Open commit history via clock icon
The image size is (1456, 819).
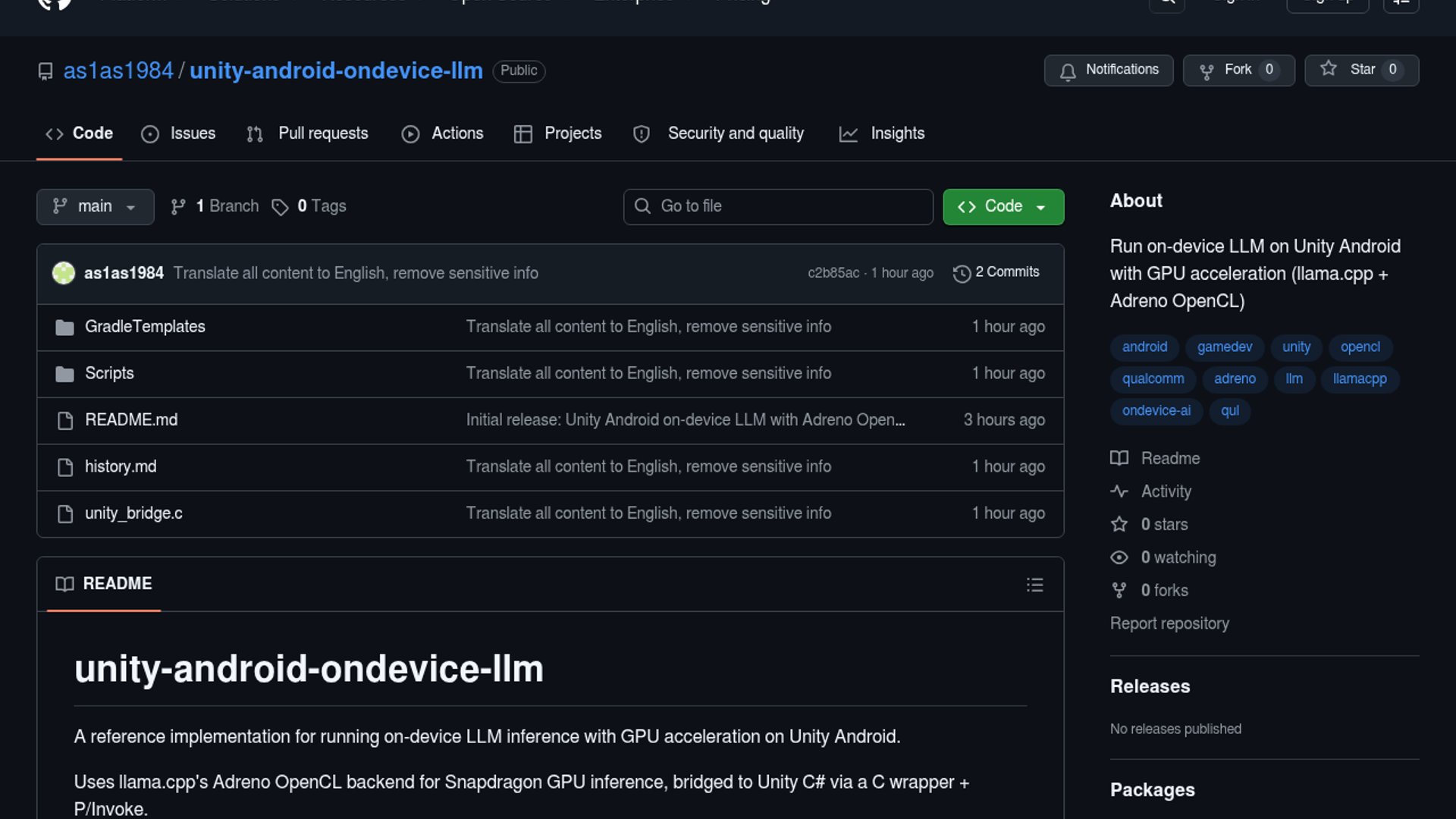pyautogui.click(x=962, y=273)
